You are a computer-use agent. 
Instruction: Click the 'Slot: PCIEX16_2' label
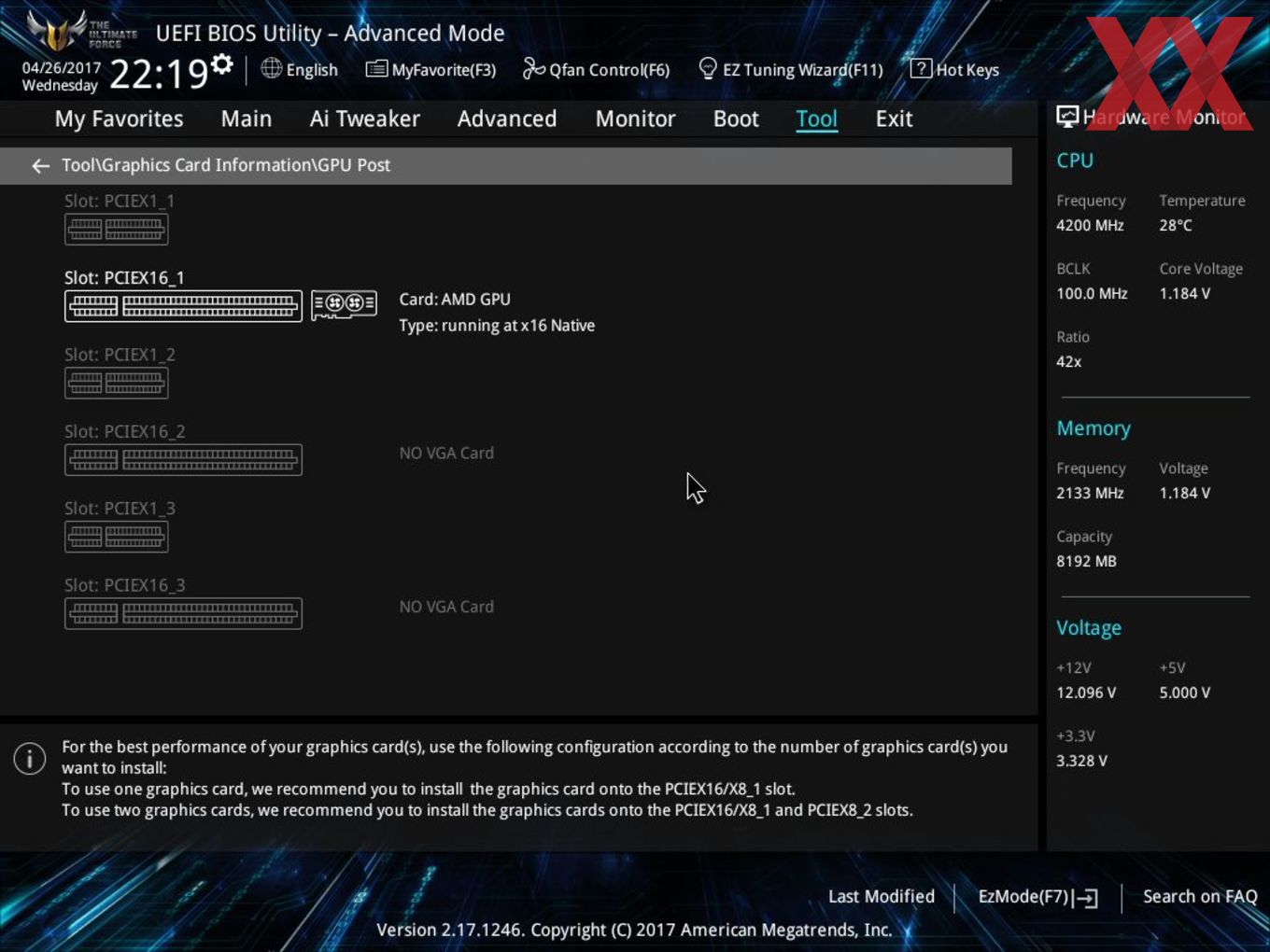point(124,431)
